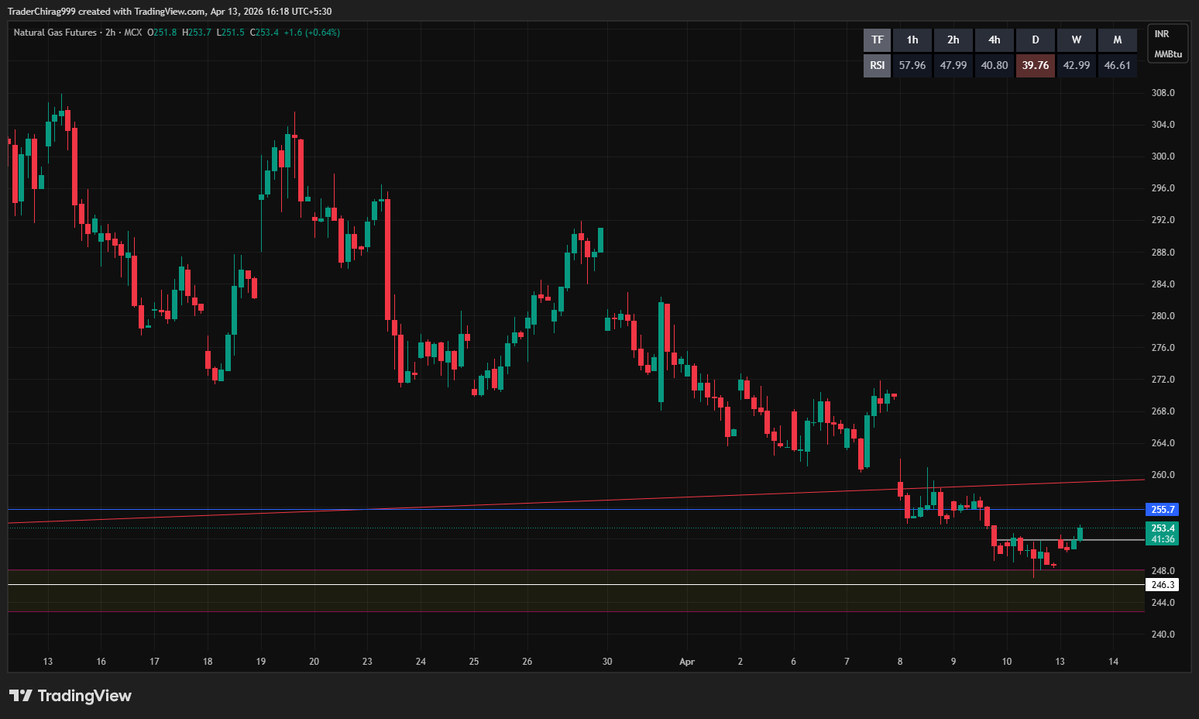1199x719 pixels.
Task: Click the TF header cell of the screener
Action: [x=876, y=40]
